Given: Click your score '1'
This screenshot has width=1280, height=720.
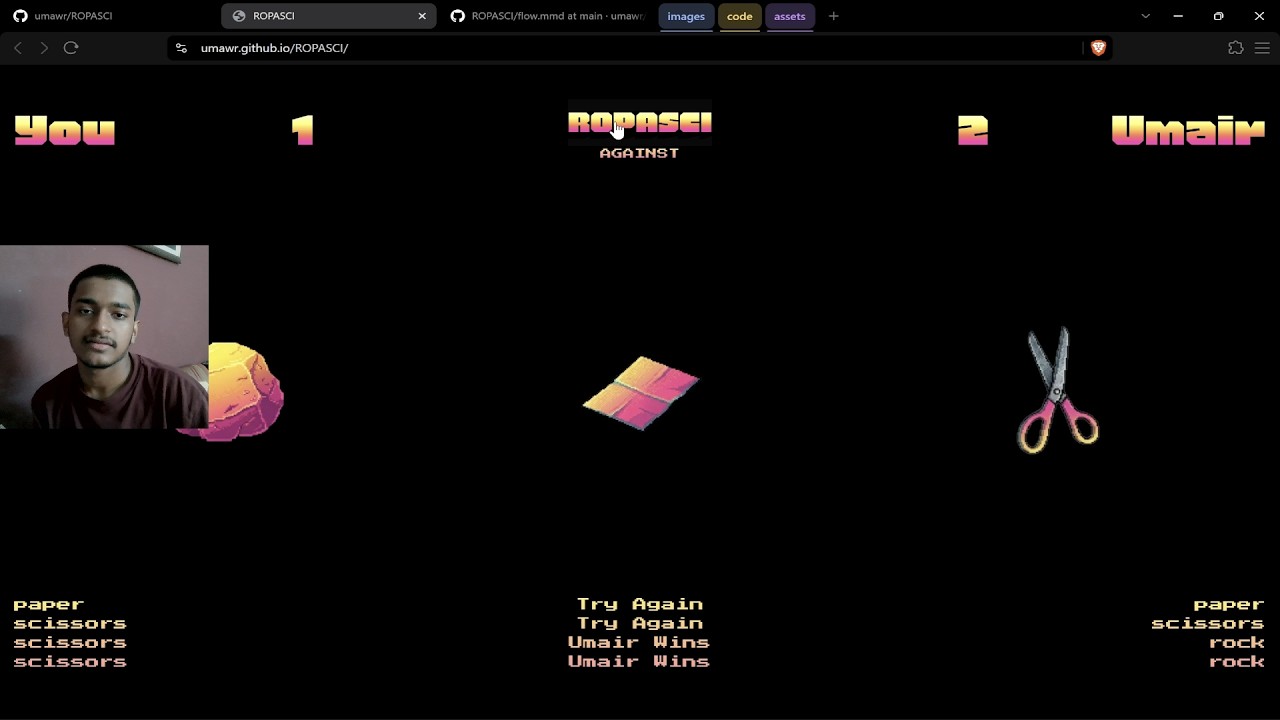Looking at the screenshot, I should pyautogui.click(x=303, y=130).
